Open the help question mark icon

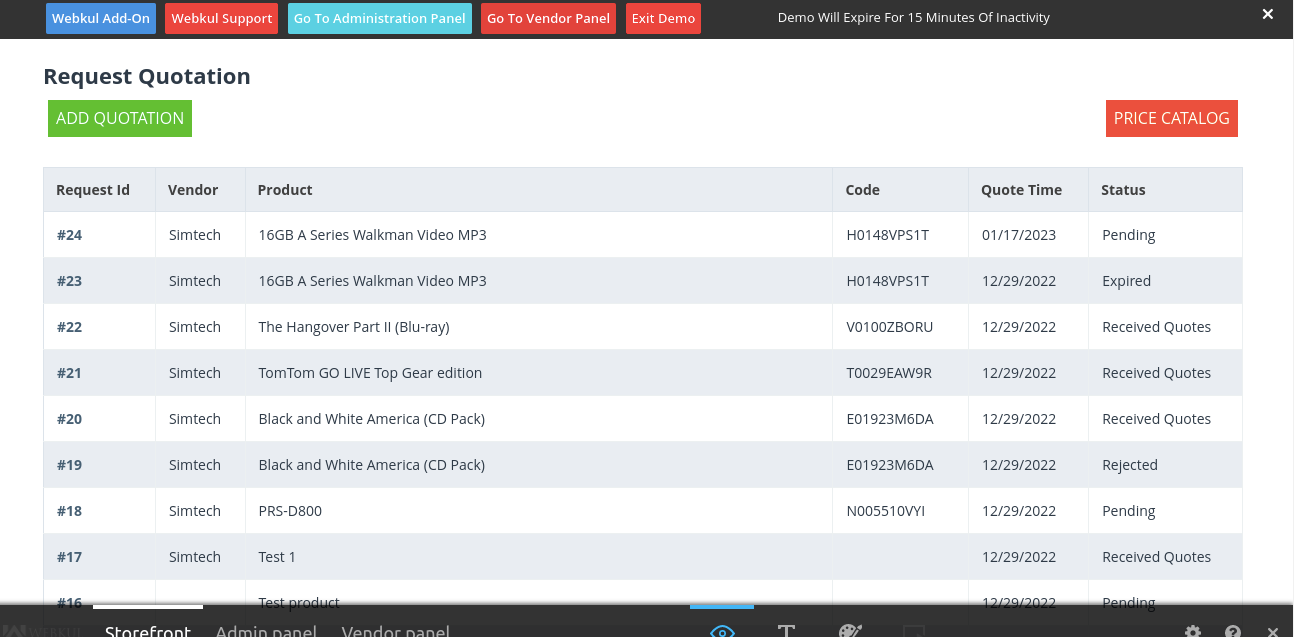(1235, 632)
